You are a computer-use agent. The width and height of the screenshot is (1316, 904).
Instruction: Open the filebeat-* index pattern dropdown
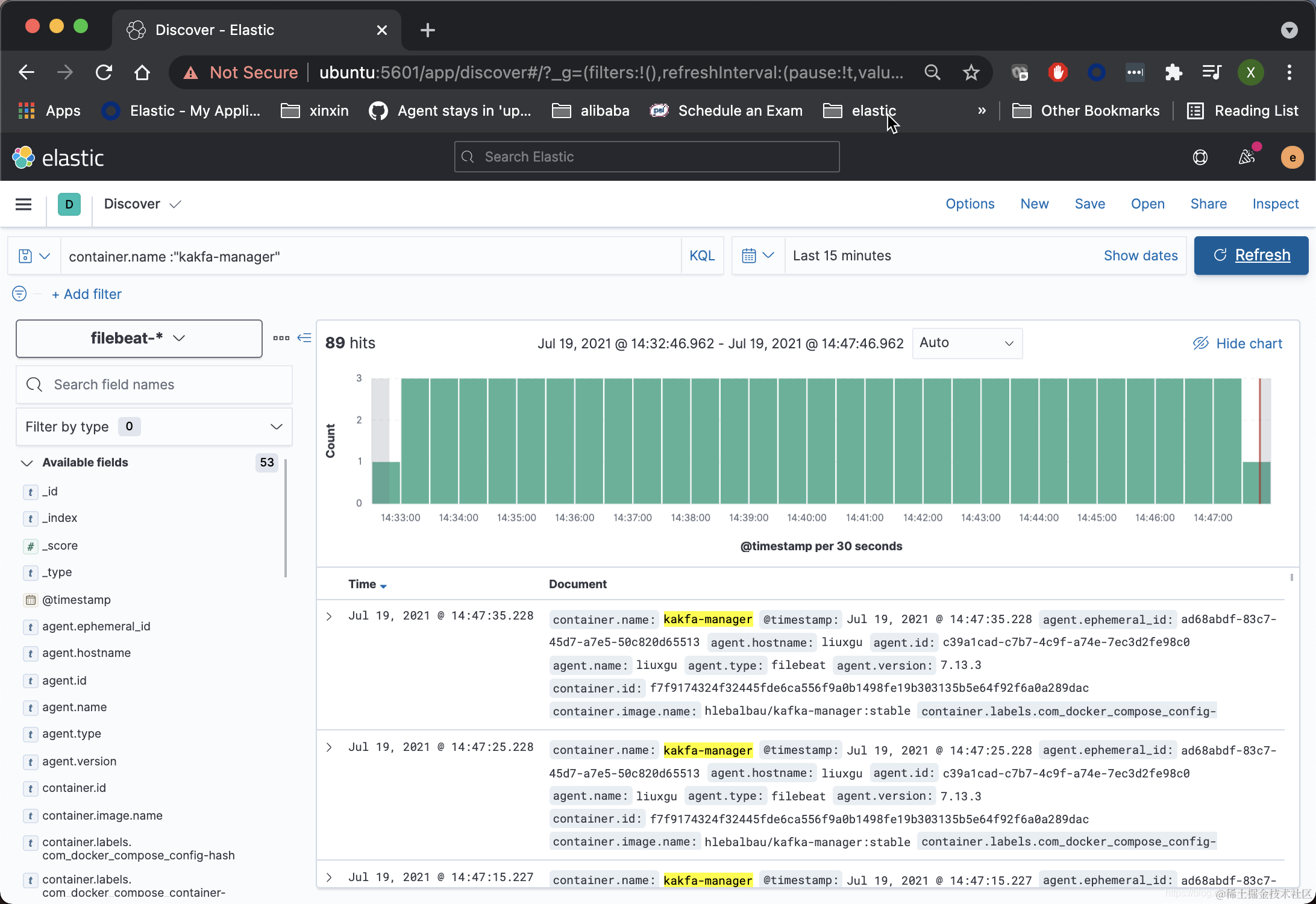[x=139, y=339]
